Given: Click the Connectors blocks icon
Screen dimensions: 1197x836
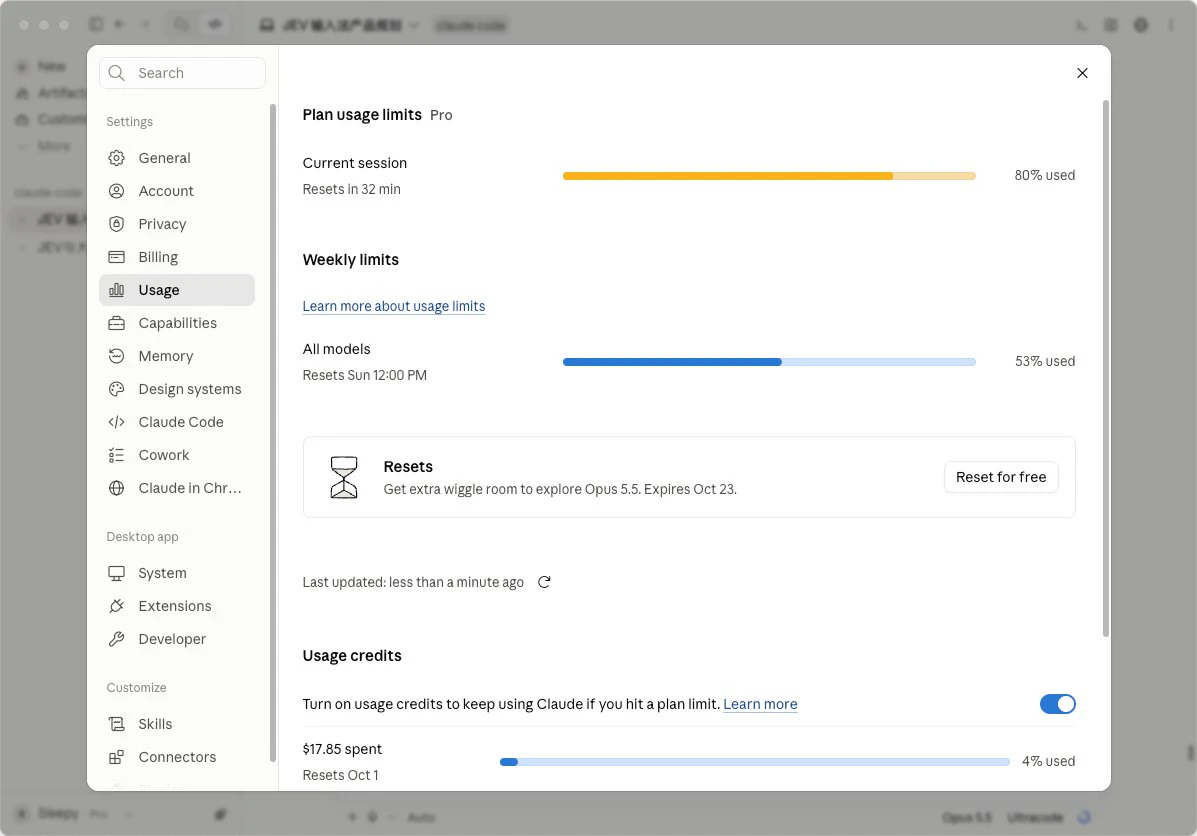Looking at the screenshot, I should click(x=116, y=757).
